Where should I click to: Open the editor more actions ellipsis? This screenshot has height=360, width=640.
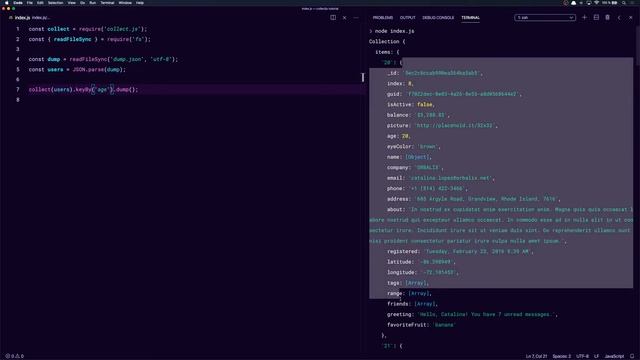(x=356, y=18)
